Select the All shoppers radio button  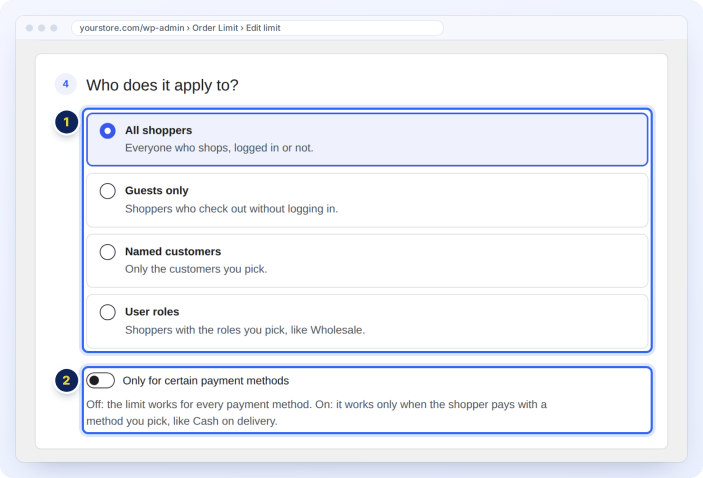pos(108,131)
